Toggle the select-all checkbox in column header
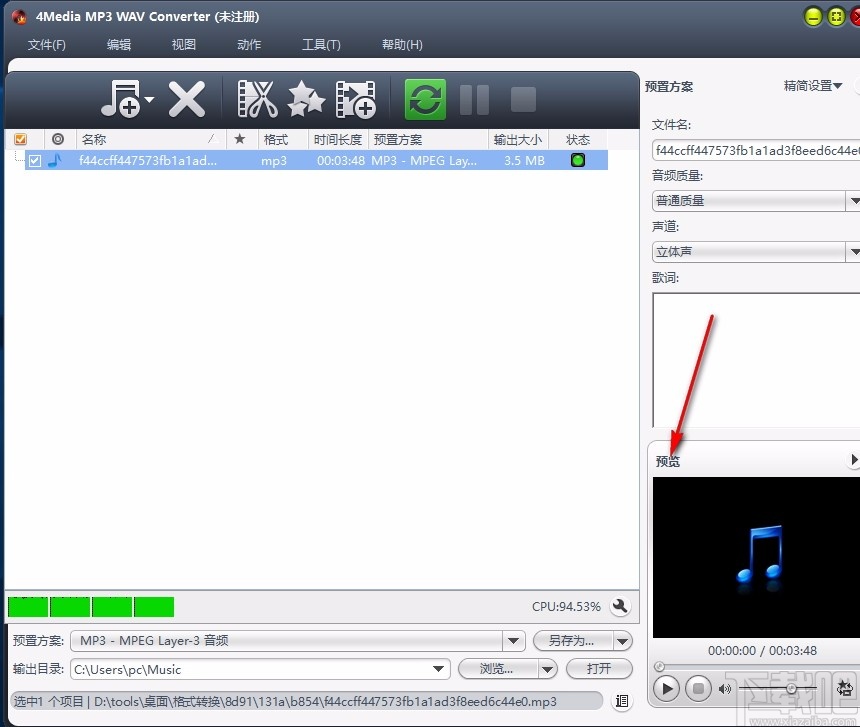 [x=21, y=139]
